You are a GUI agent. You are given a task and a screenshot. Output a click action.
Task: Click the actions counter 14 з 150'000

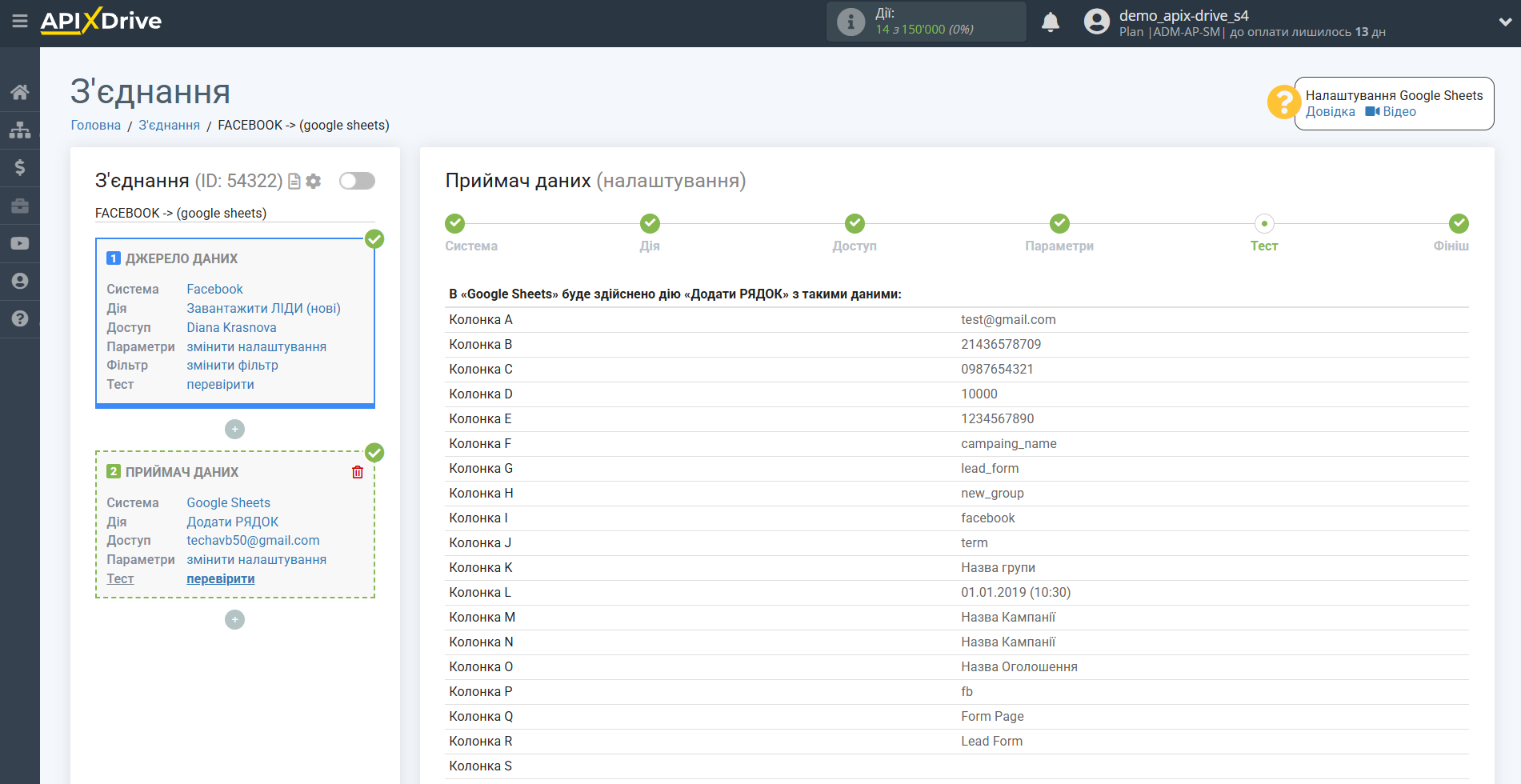[x=924, y=30]
